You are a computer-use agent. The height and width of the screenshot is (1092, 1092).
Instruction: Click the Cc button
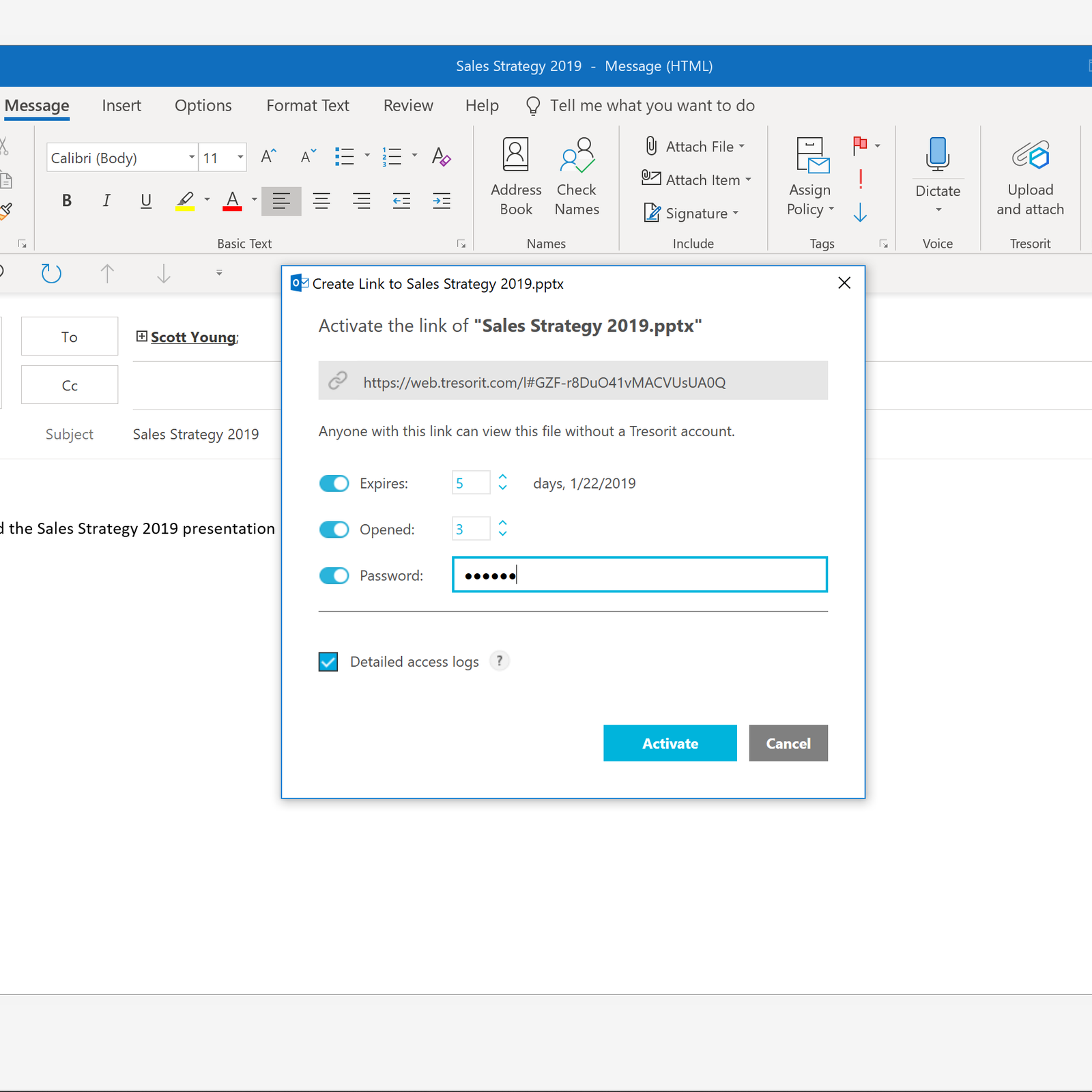point(70,385)
